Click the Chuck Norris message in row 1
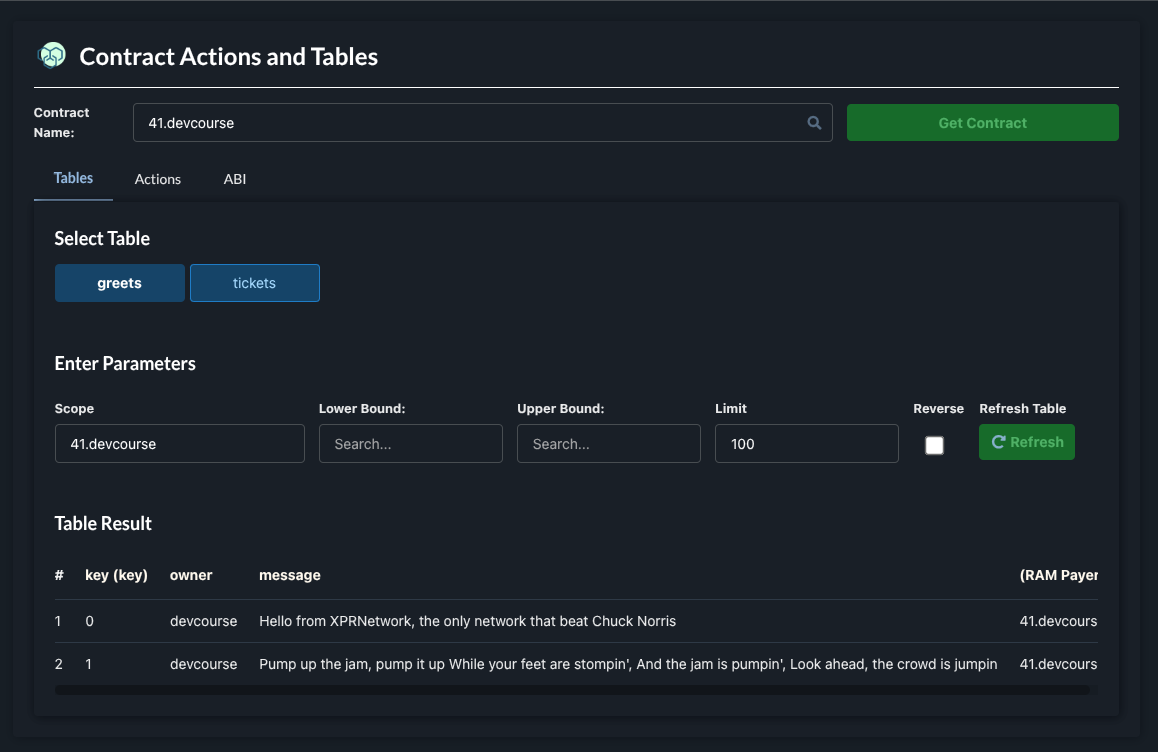 (x=467, y=621)
